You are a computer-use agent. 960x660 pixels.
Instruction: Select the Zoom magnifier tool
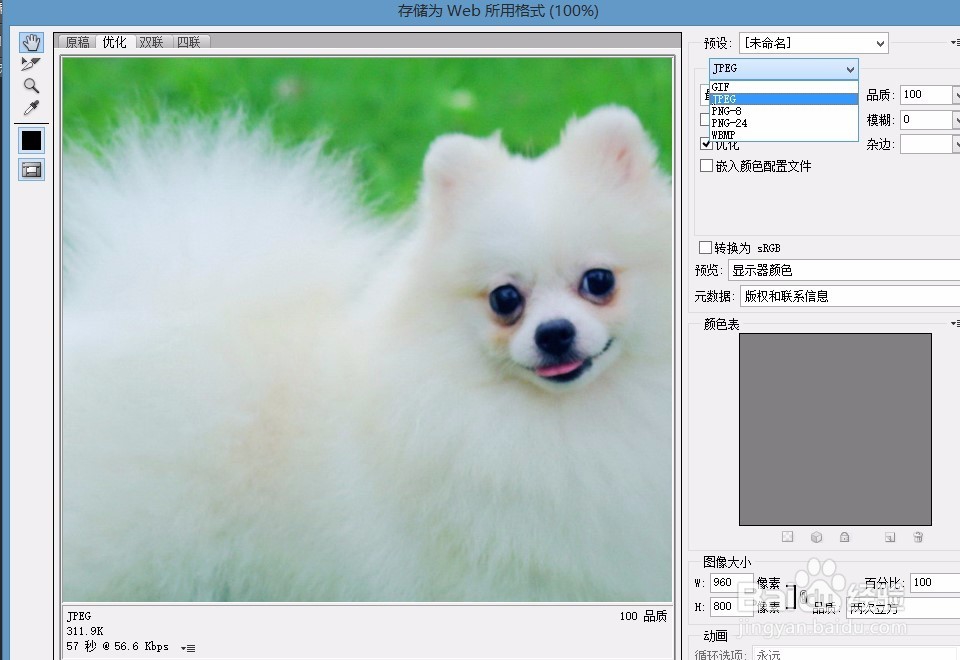point(31,85)
